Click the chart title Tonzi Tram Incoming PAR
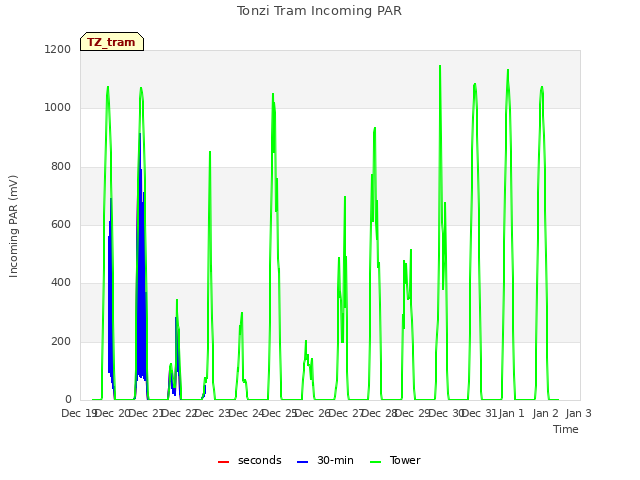640x480 pixels. click(x=319, y=11)
